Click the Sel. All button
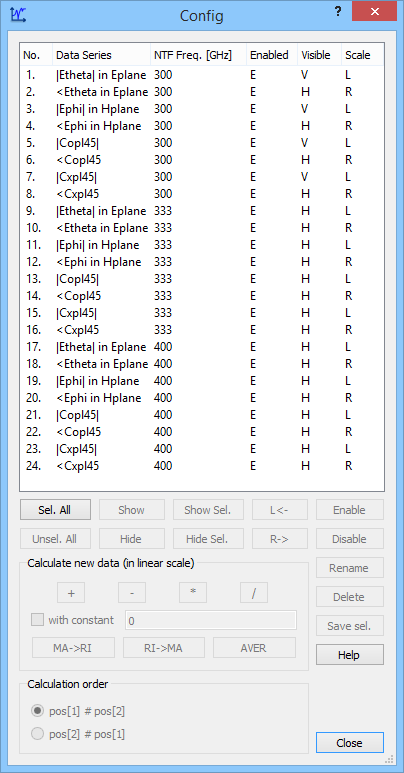This screenshot has width=404, height=773. 55,510
